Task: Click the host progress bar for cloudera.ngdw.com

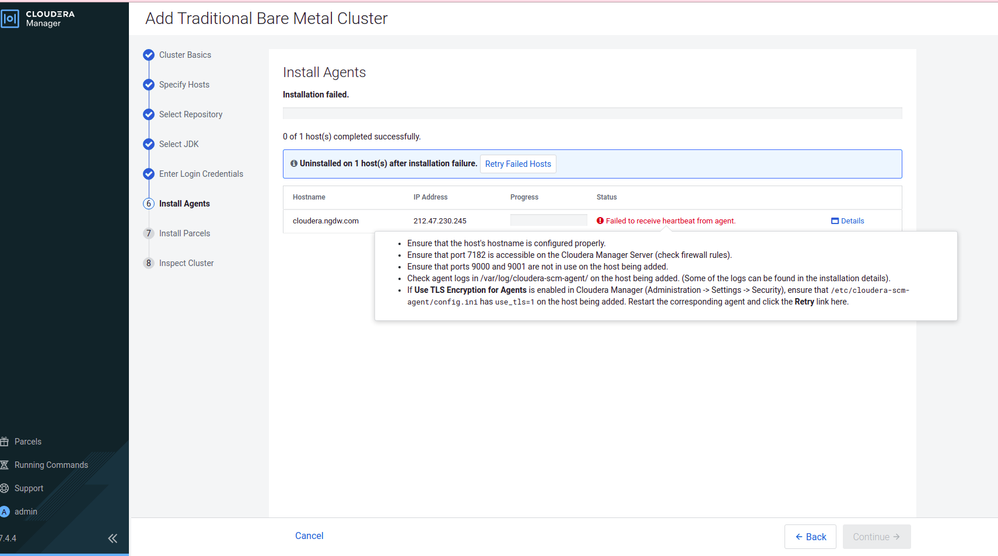Action: pyautogui.click(x=549, y=220)
